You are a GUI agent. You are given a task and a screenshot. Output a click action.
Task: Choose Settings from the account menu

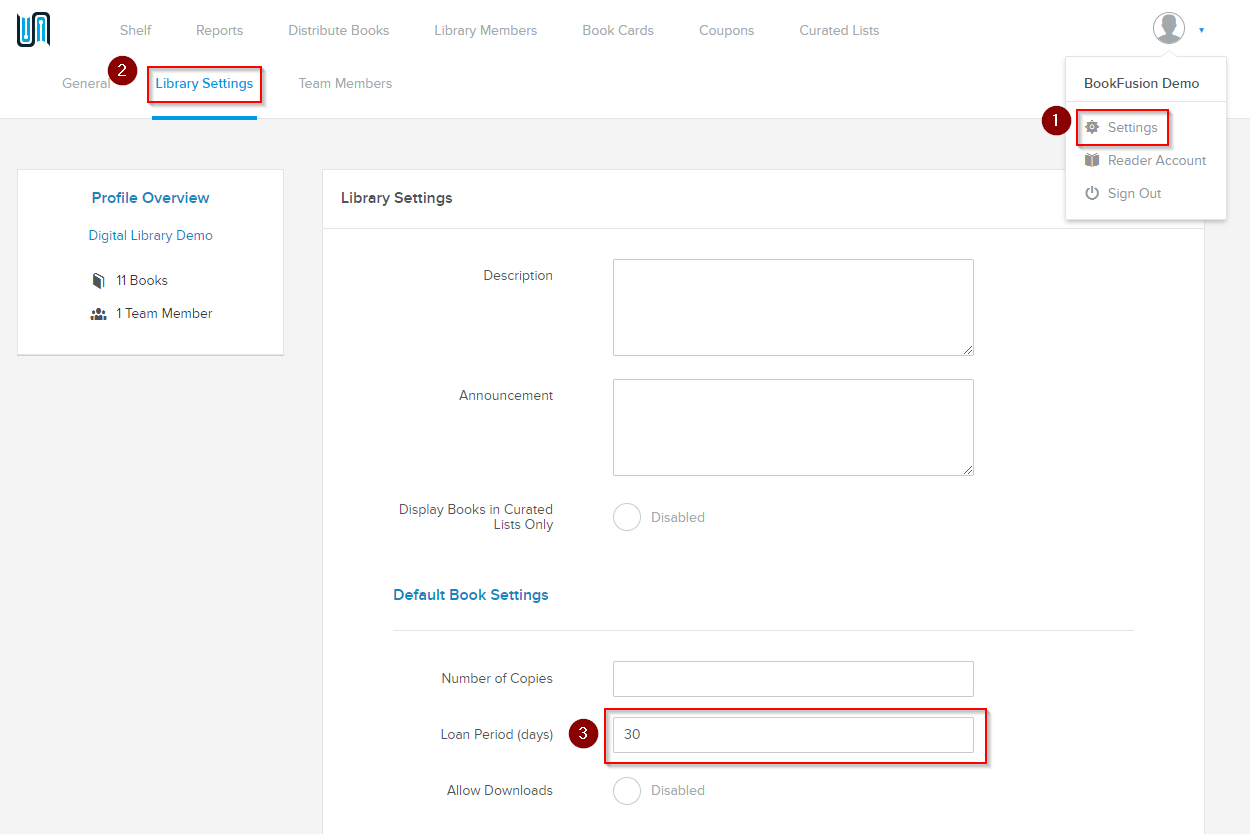click(1133, 127)
